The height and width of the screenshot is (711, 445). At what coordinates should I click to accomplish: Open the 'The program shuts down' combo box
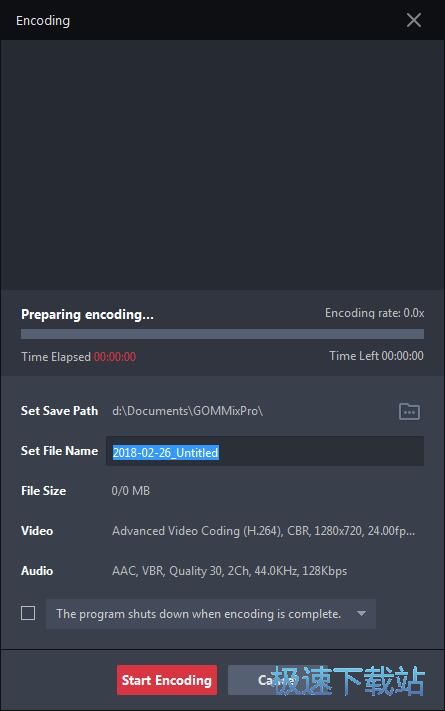210,614
